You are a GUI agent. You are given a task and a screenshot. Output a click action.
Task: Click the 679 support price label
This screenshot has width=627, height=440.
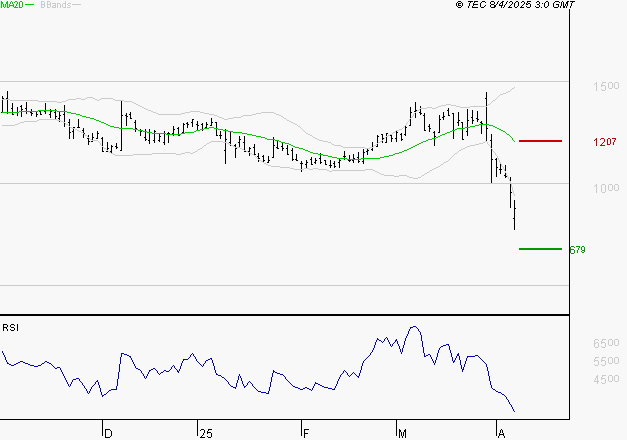click(x=576, y=250)
